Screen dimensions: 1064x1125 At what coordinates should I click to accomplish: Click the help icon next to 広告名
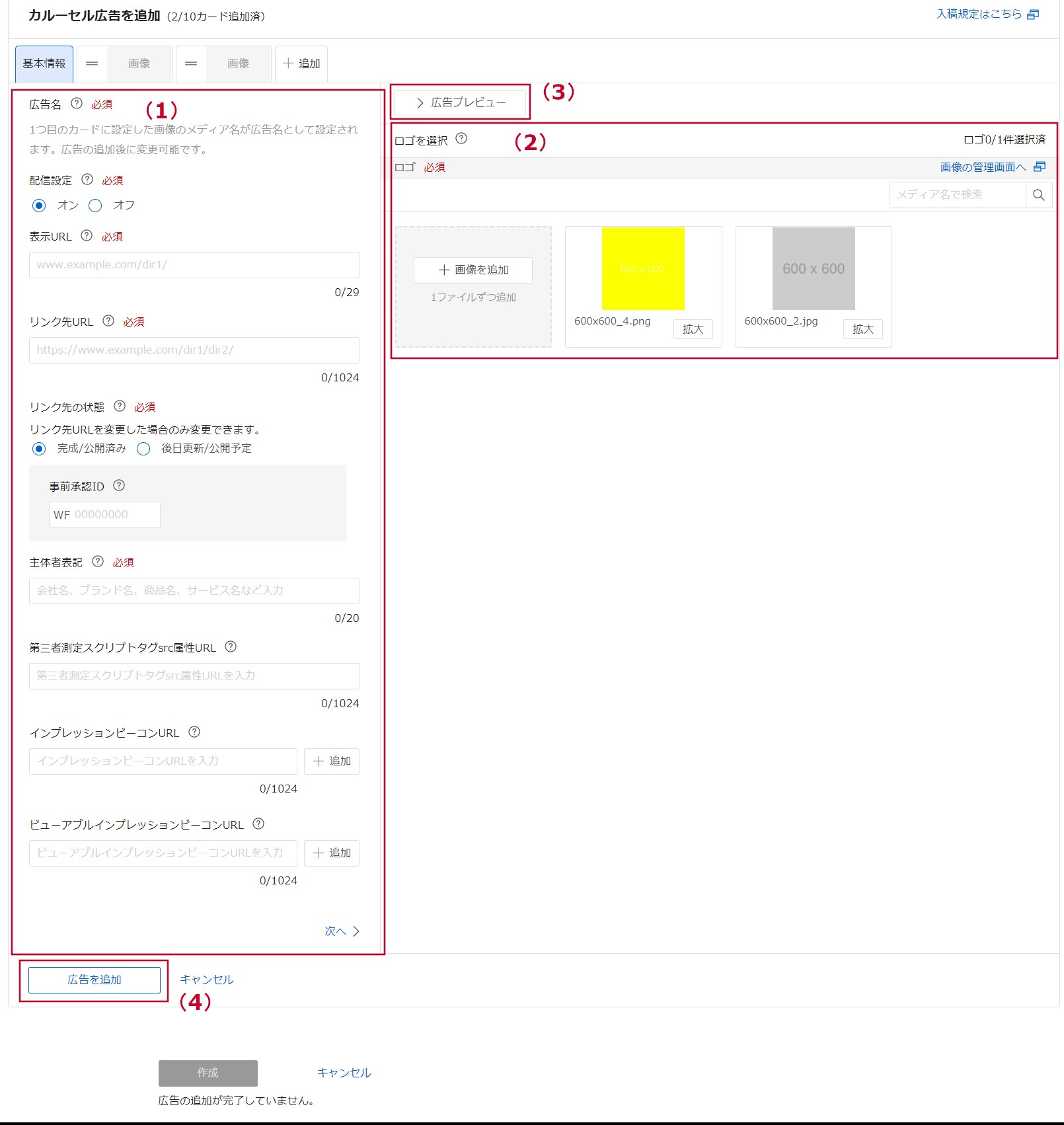(x=77, y=104)
